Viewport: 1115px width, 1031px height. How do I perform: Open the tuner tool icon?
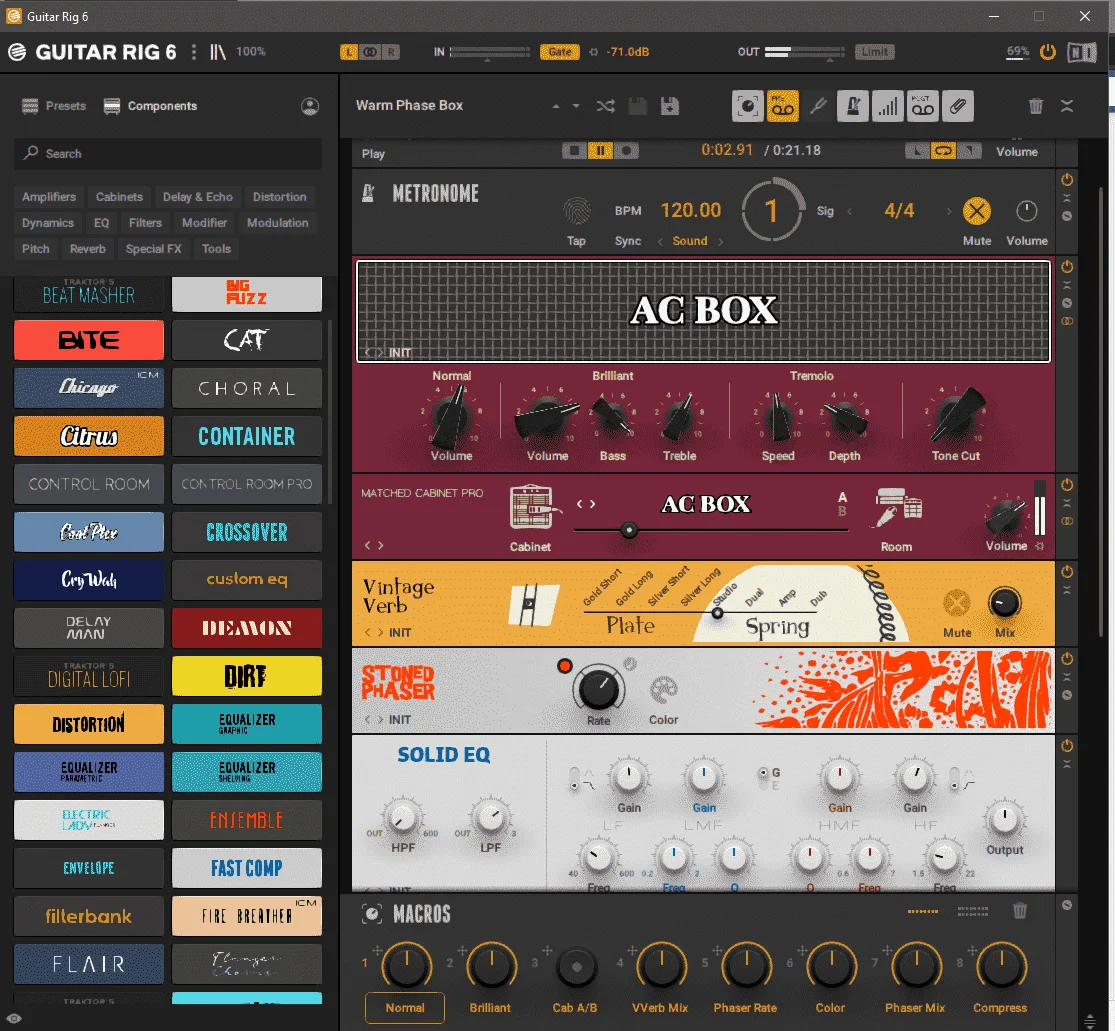tap(818, 107)
